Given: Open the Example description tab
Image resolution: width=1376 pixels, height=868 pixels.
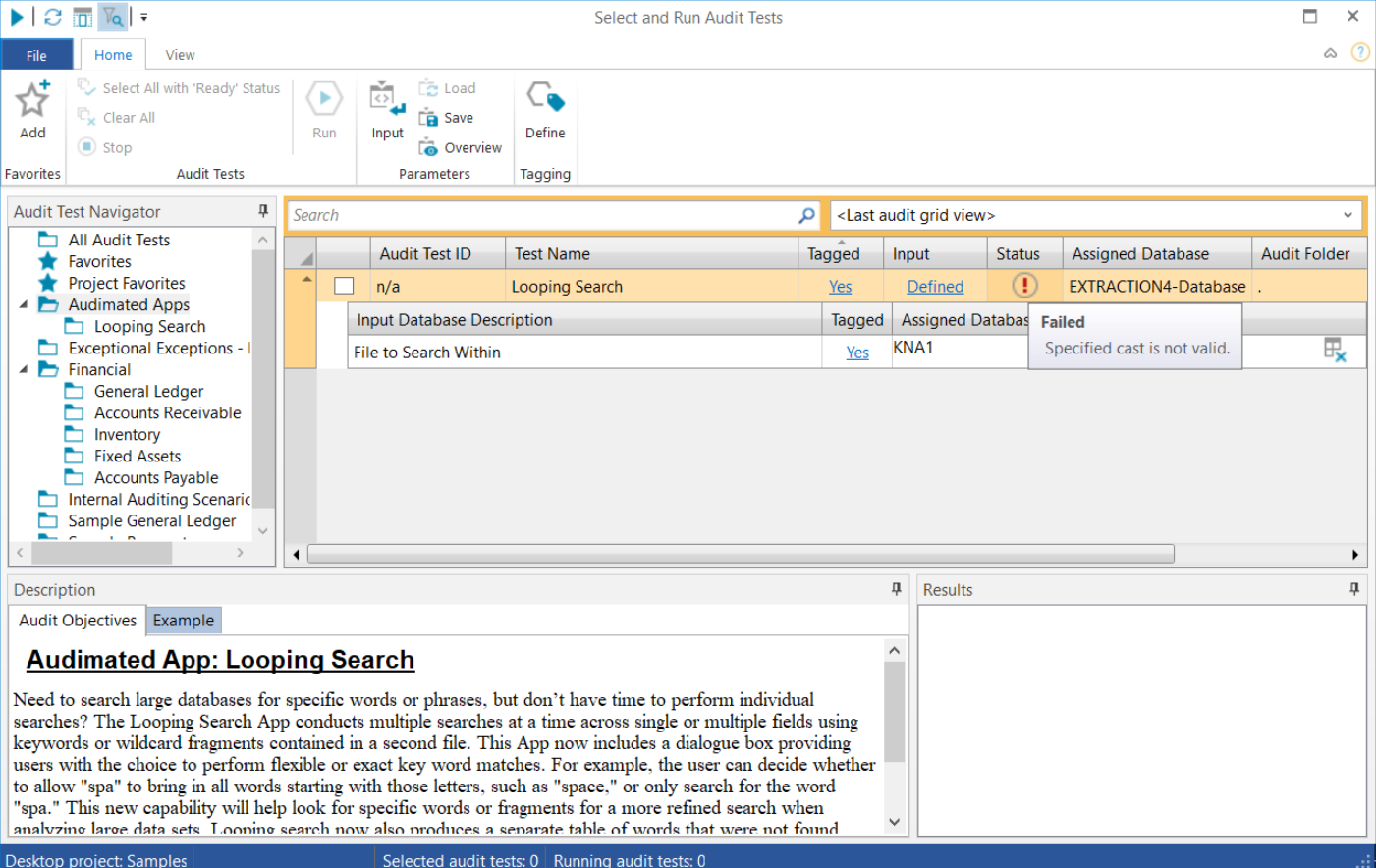Looking at the screenshot, I should pyautogui.click(x=183, y=621).
